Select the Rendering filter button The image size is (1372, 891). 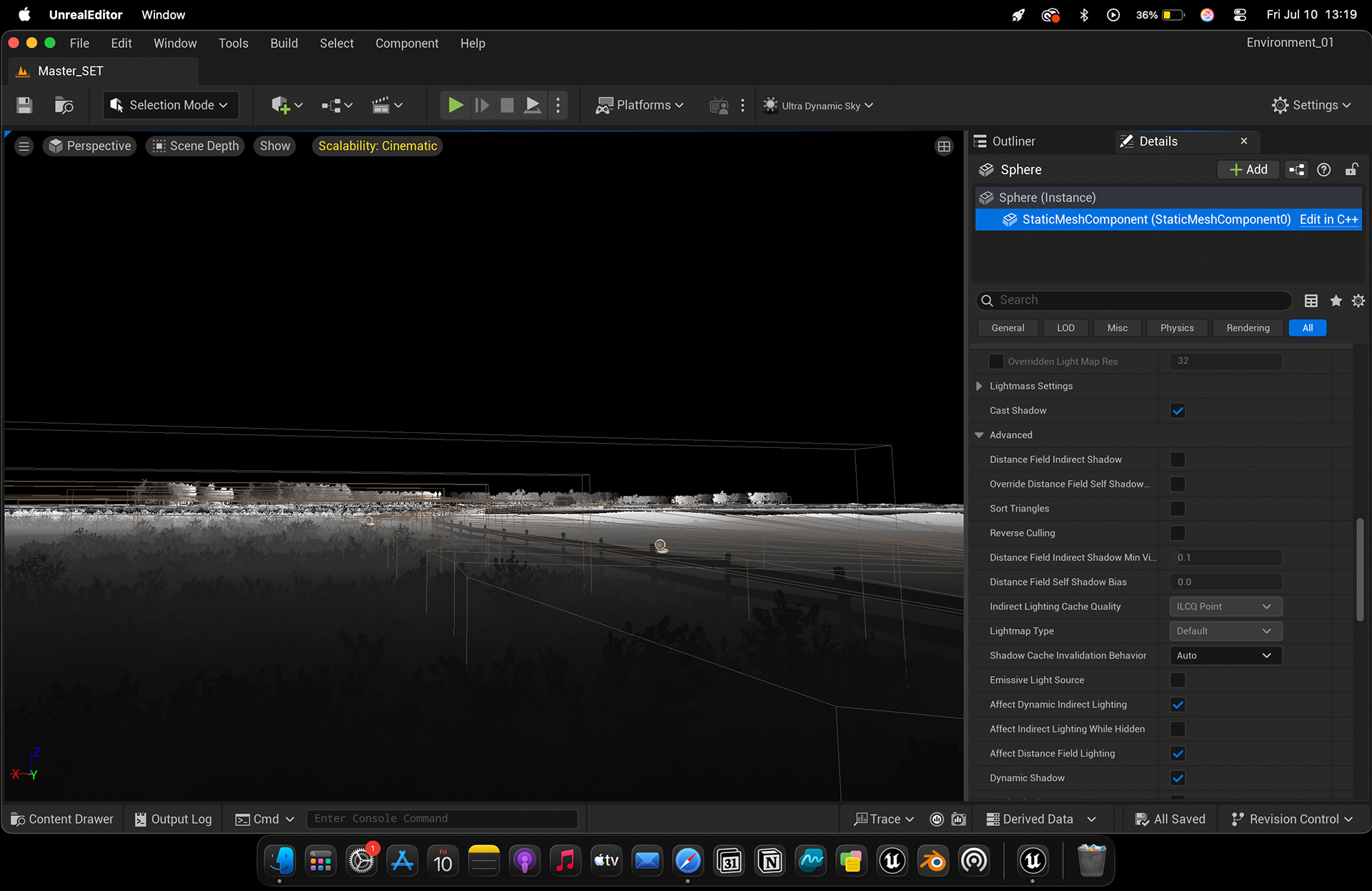pos(1248,328)
